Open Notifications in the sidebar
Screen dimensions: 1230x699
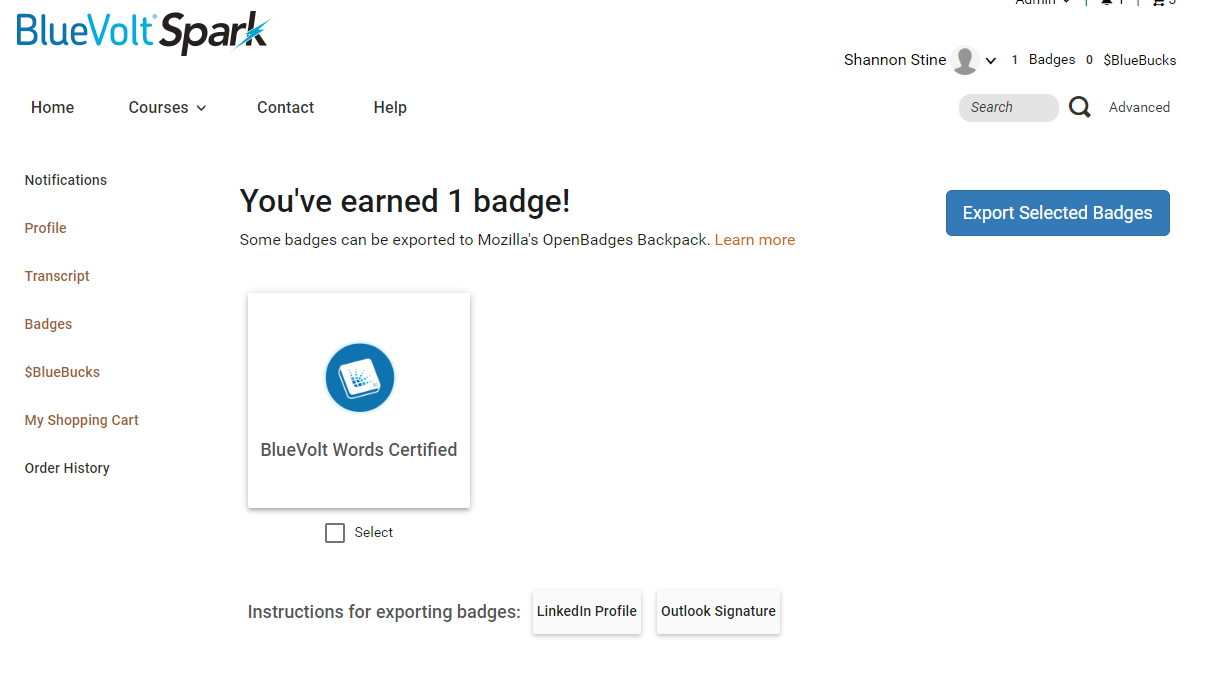66,180
